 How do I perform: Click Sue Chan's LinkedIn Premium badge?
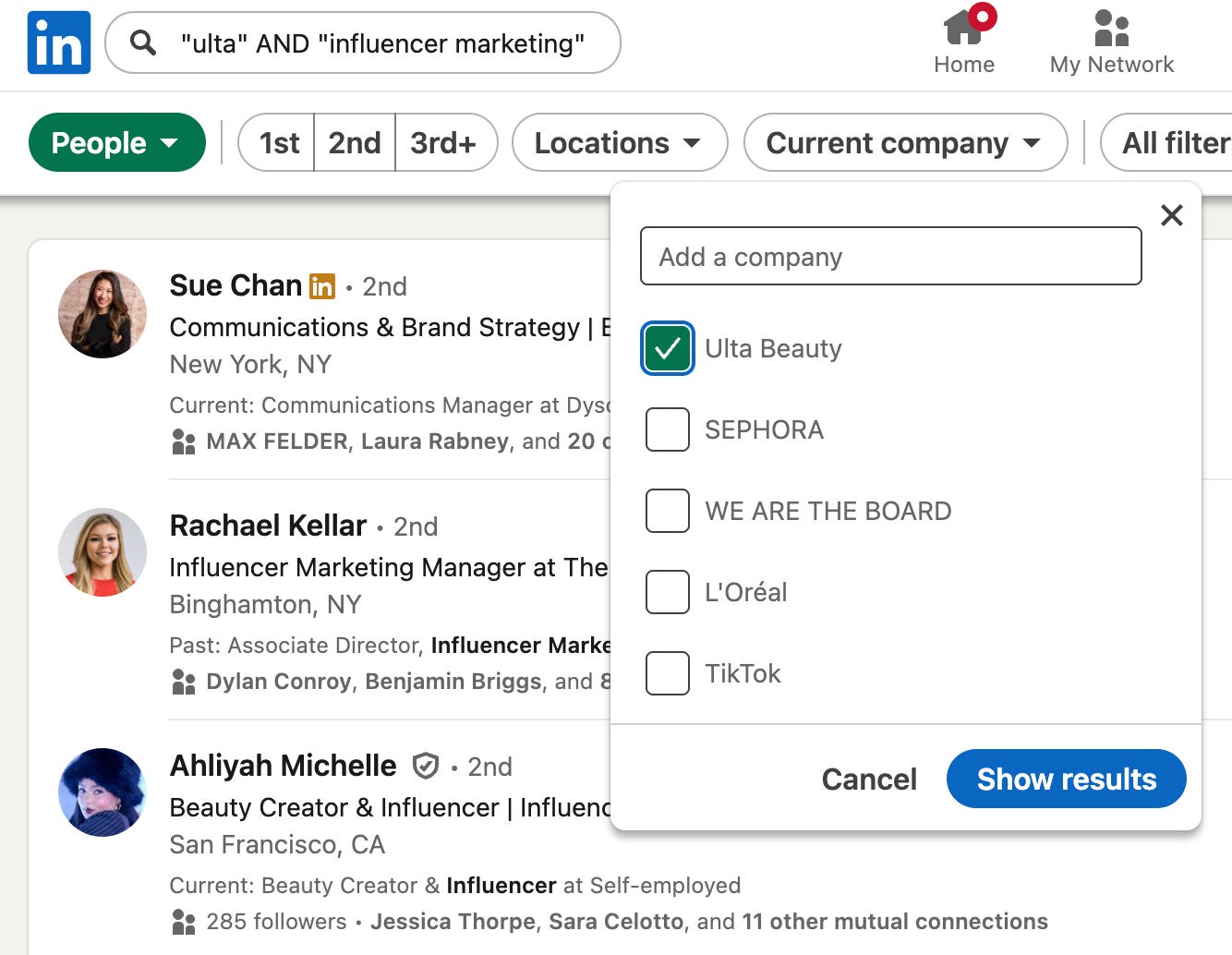click(x=322, y=286)
